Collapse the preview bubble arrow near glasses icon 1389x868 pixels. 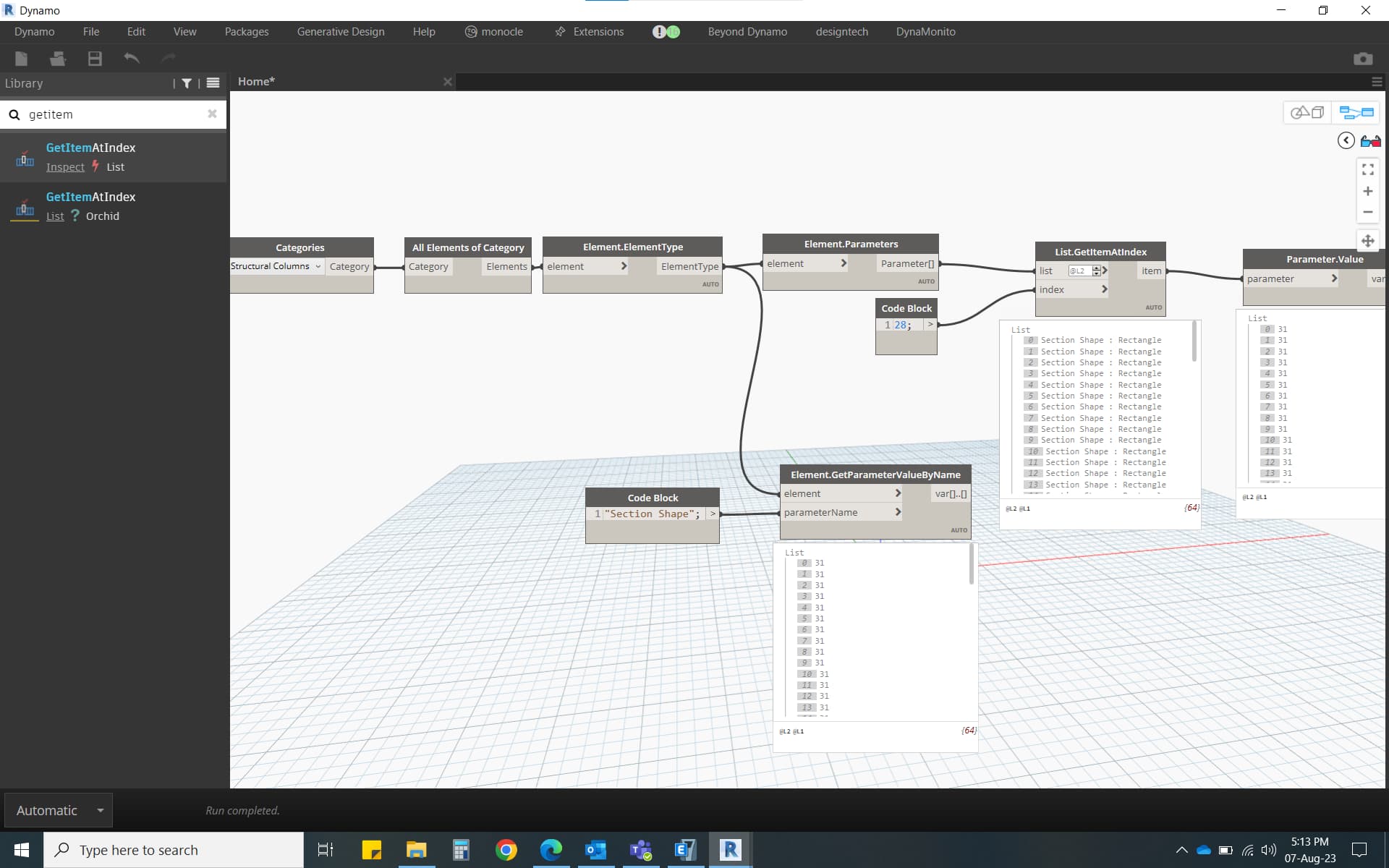(x=1346, y=140)
